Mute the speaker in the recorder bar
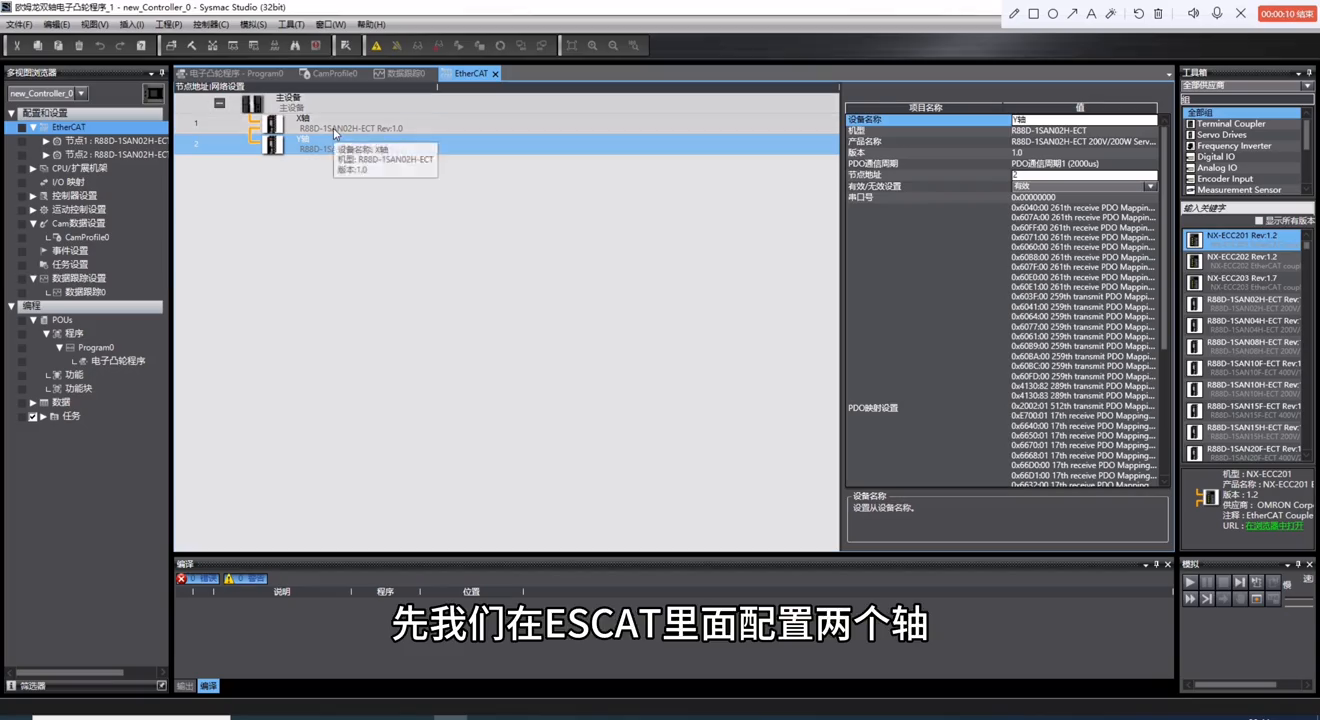Image resolution: width=1320 pixels, height=720 pixels. click(1193, 14)
